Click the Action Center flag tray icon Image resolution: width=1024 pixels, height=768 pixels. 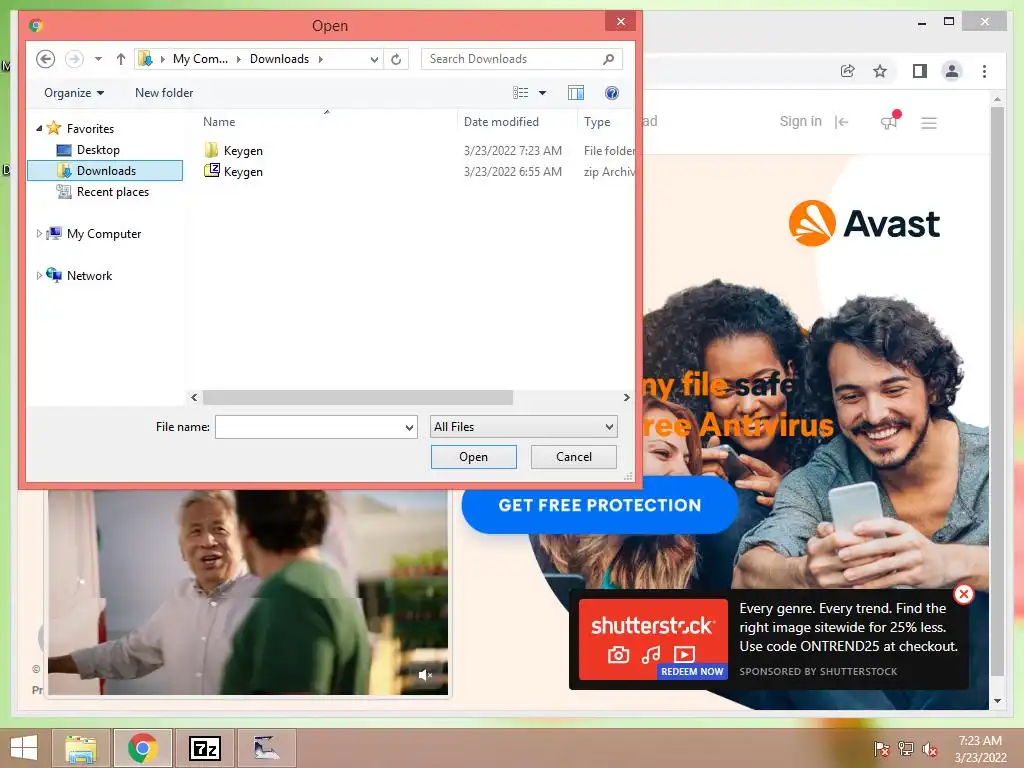pyautogui.click(x=882, y=749)
